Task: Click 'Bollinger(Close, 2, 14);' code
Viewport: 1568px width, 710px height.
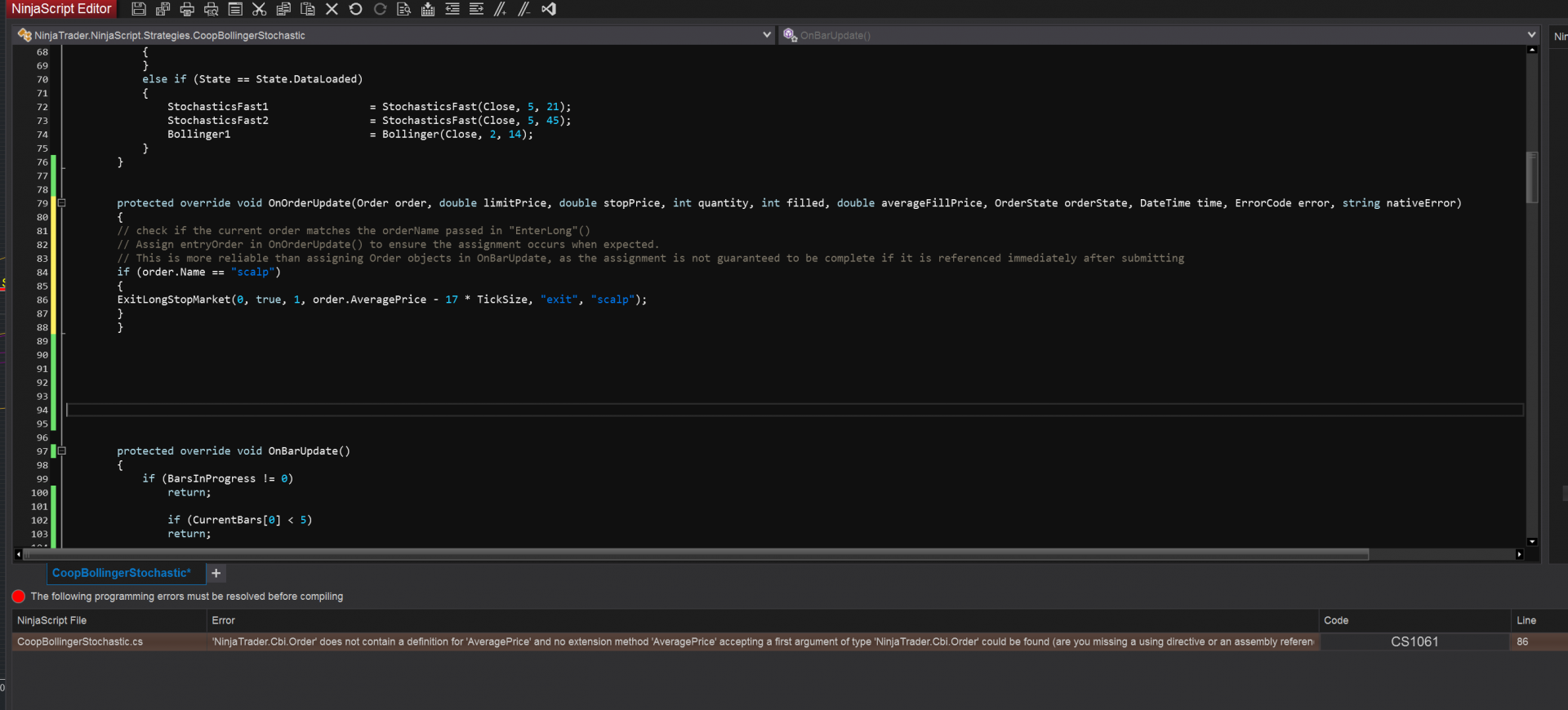Action: 457,135
